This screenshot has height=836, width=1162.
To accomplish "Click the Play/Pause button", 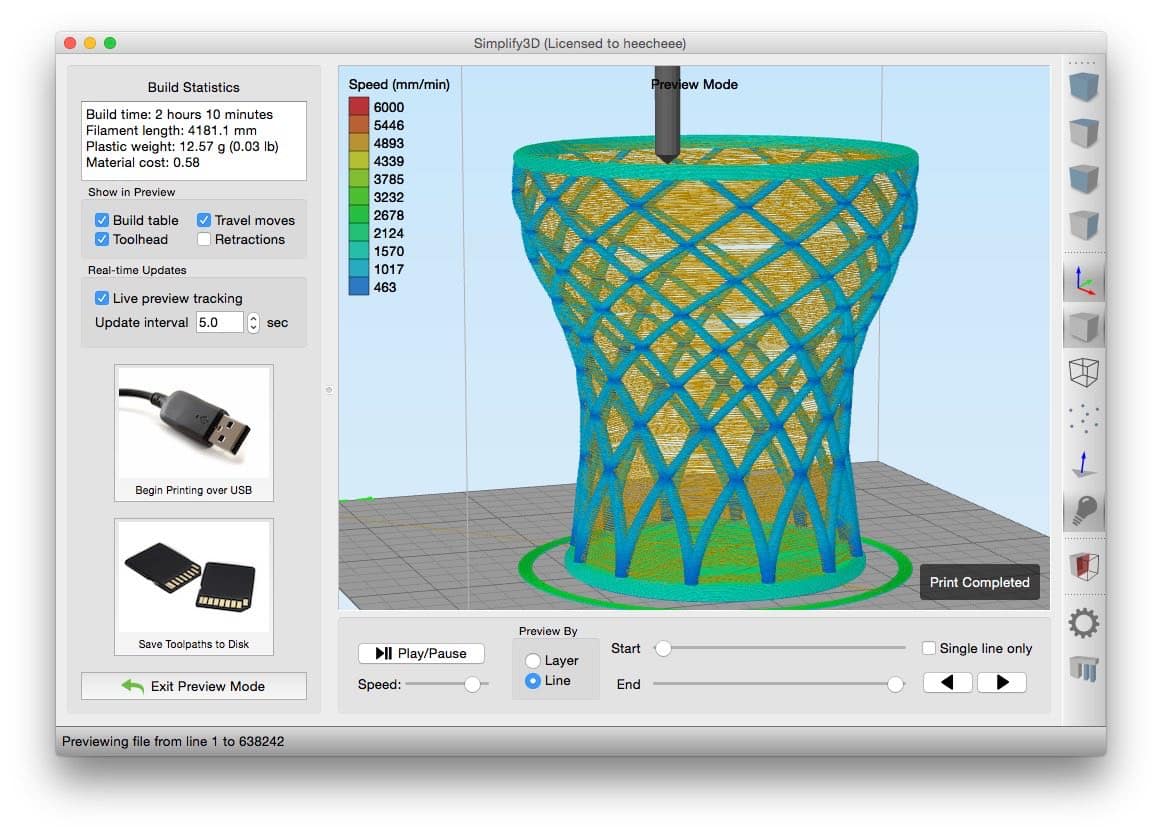I will pos(421,653).
